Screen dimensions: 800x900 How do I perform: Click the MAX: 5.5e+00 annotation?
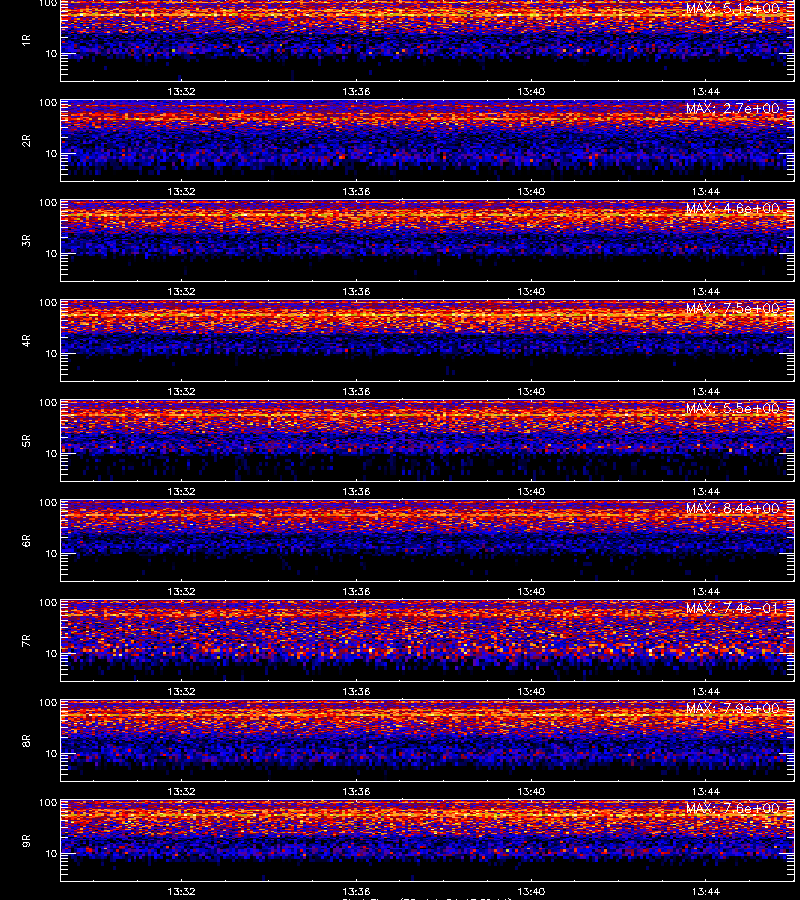click(733, 408)
